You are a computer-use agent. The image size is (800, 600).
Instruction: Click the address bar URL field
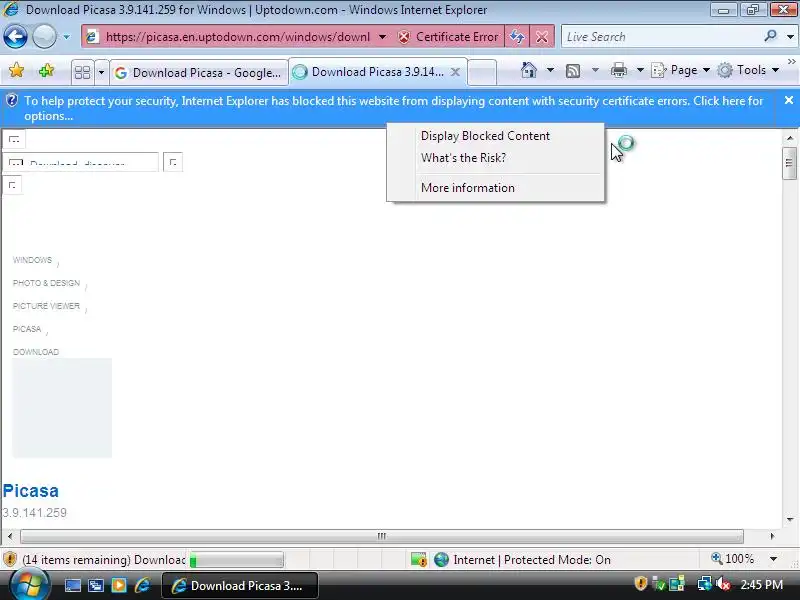pos(237,37)
